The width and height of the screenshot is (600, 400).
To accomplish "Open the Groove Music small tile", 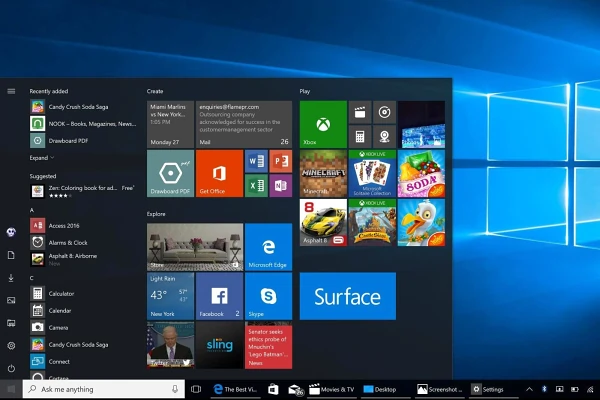I will click(x=384, y=112).
